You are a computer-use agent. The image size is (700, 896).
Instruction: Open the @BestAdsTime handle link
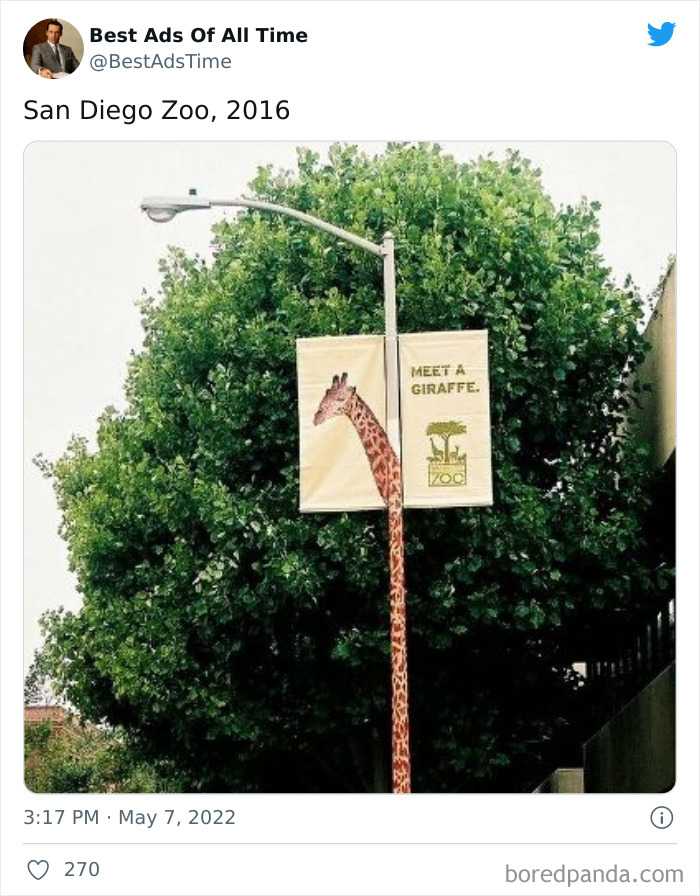(161, 61)
